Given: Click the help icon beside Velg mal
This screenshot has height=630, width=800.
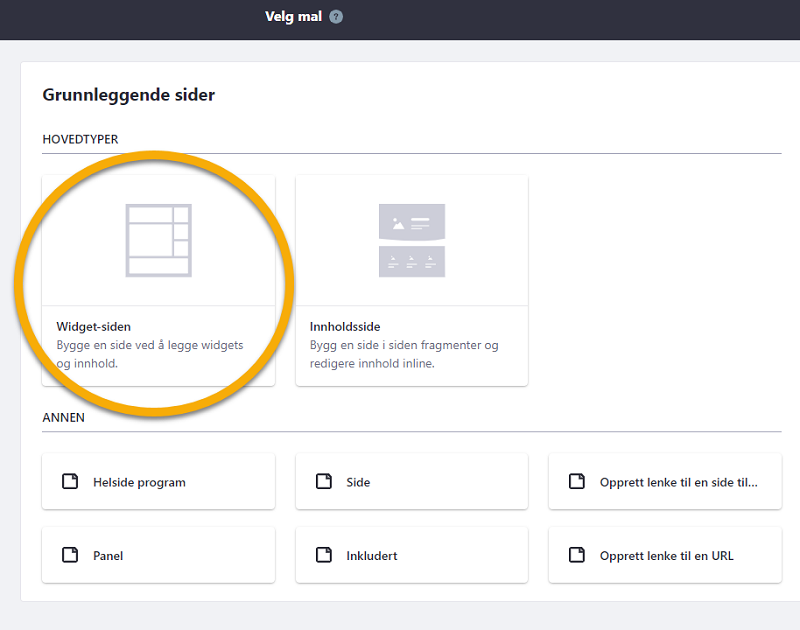Looking at the screenshot, I should pyautogui.click(x=336, y=17).
